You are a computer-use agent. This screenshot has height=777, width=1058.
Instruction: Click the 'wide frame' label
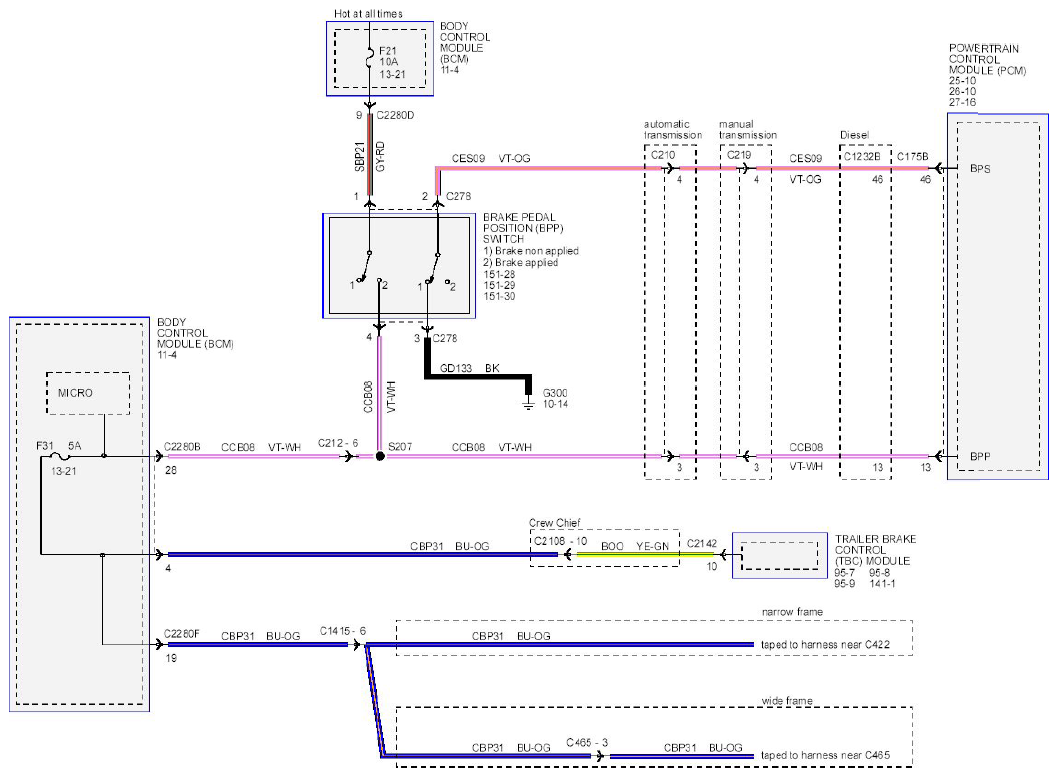pyautogui.click(x=787, y=701)
